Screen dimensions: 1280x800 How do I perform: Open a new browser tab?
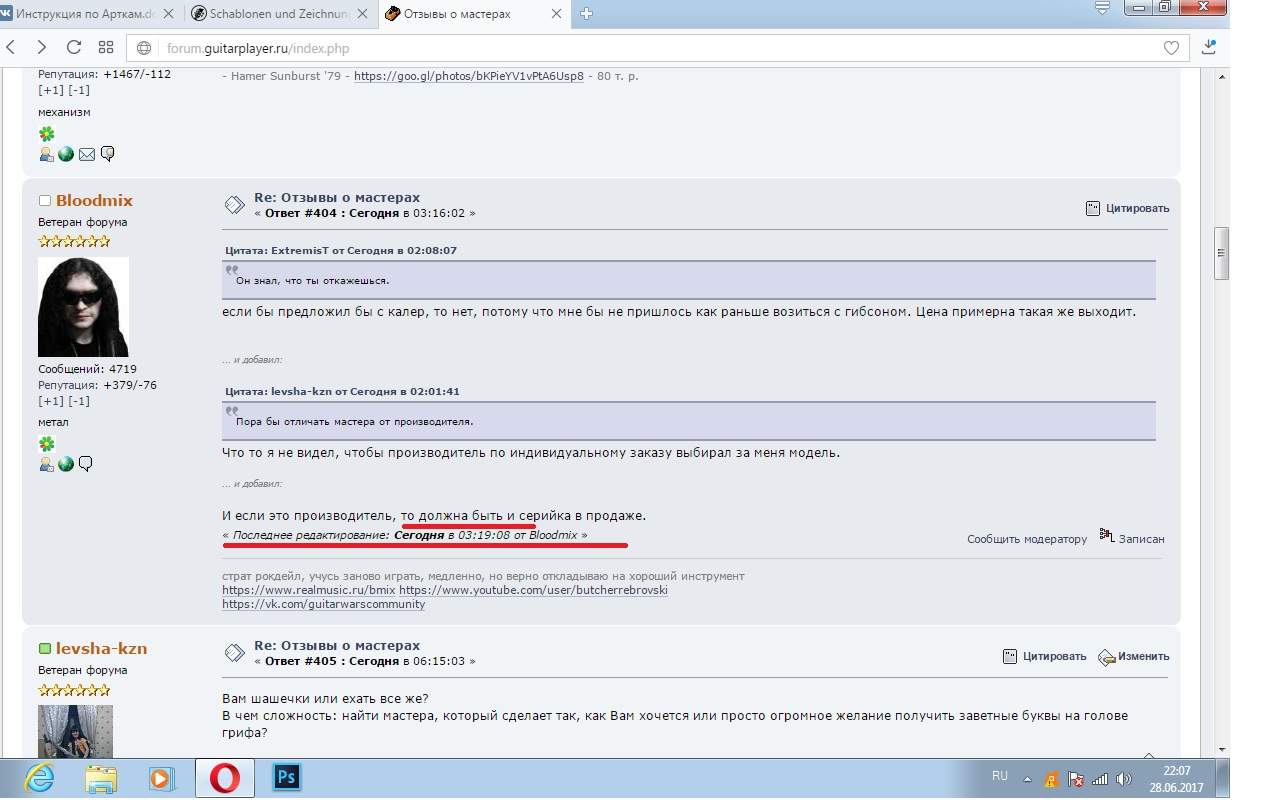tap(587, 13)
